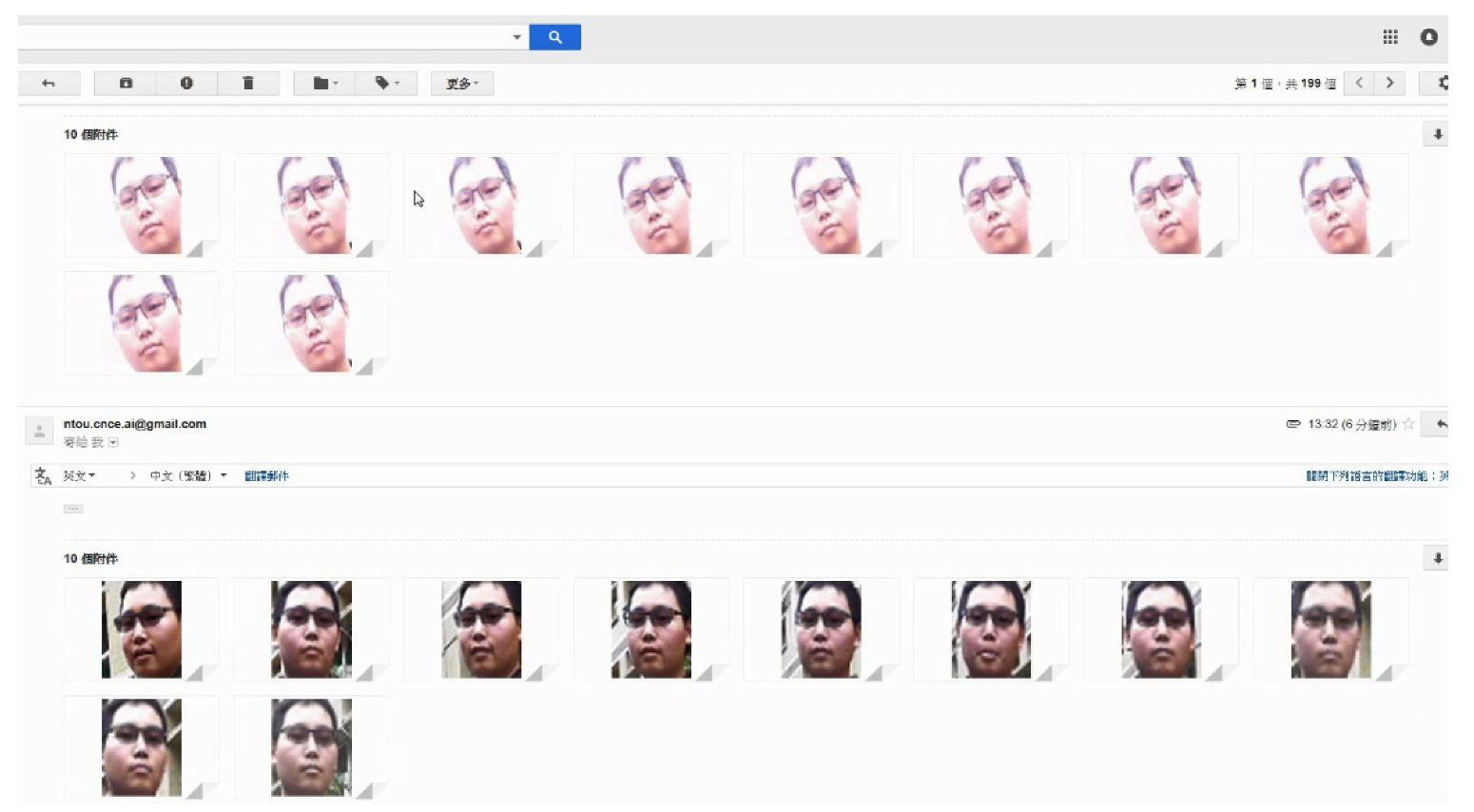
Task: Report this message as spam
Action: 186,84
